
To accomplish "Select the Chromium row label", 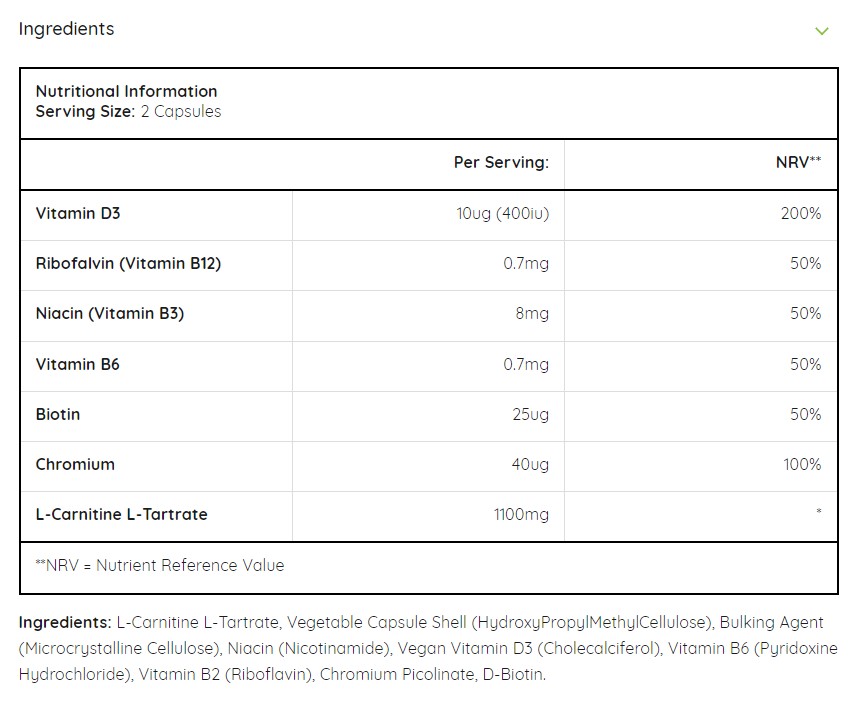I will pyautogui.click(x=75, y=464).
